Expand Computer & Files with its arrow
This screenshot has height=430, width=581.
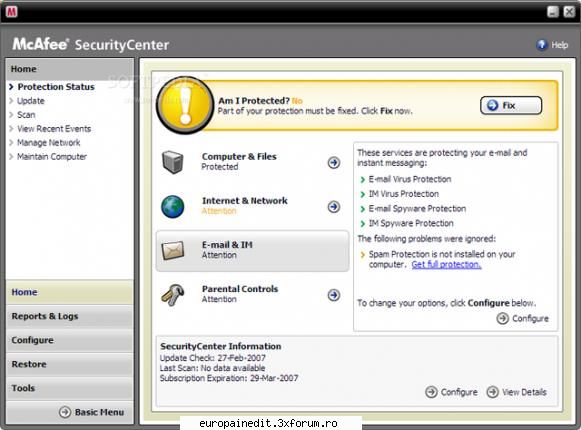click(x=334, y=162)
